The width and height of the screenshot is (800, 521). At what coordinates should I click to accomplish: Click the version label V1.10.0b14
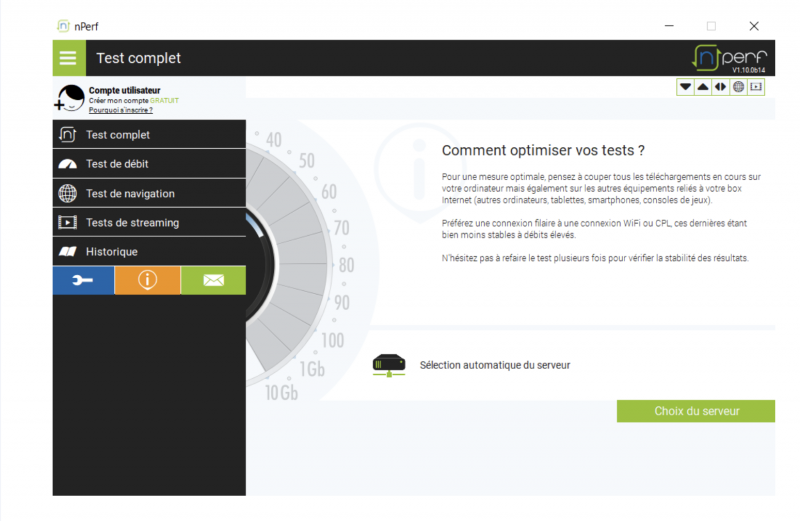(x=748, y=70)
